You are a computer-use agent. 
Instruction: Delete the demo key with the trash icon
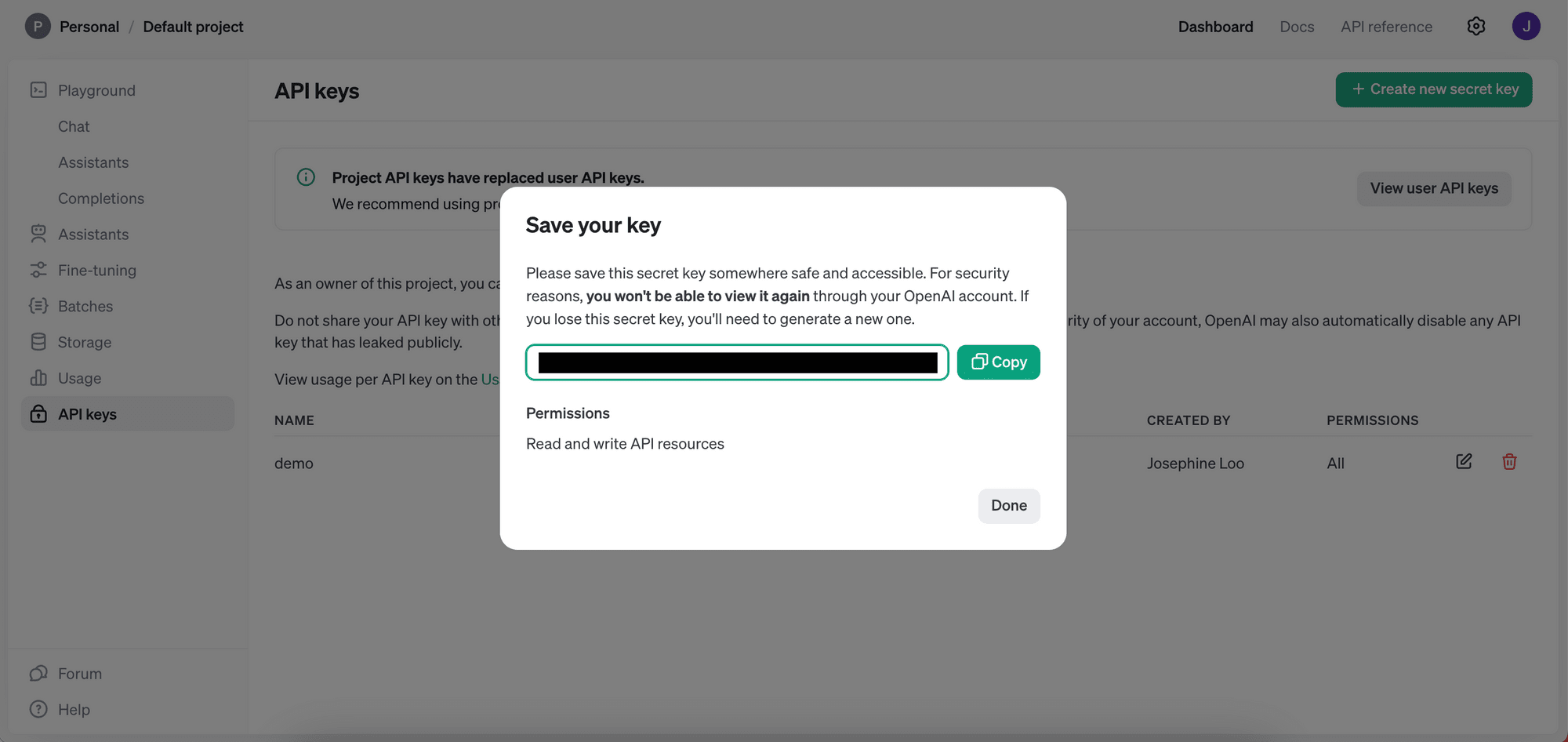click(1509, 462)
